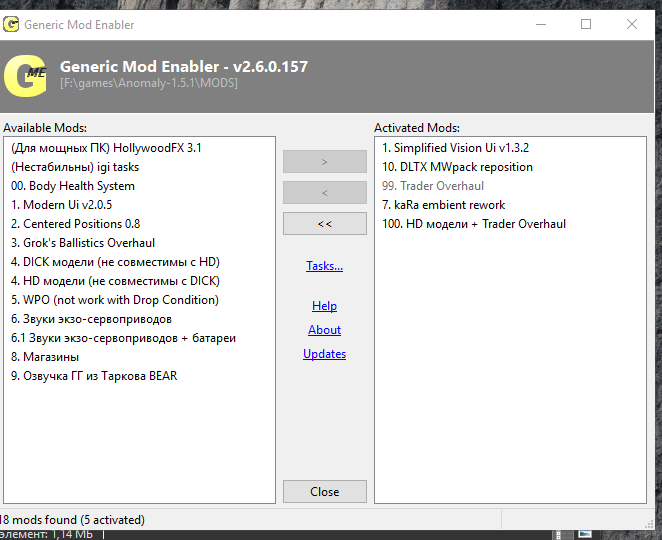Click the '18 mods found (5 activated)' status text
This screenshot has width=662, height=540.
point(72,520)
